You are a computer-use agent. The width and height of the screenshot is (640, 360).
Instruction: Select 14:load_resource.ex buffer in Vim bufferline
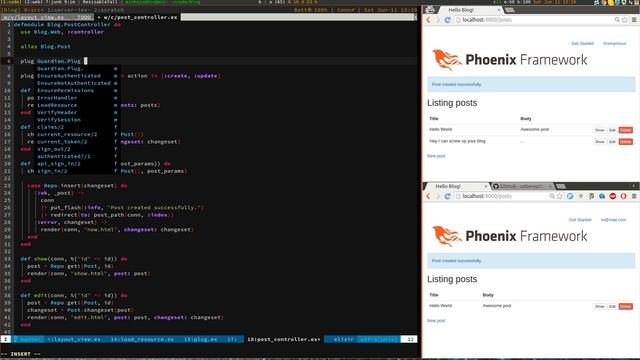click(x=142, y=339)
